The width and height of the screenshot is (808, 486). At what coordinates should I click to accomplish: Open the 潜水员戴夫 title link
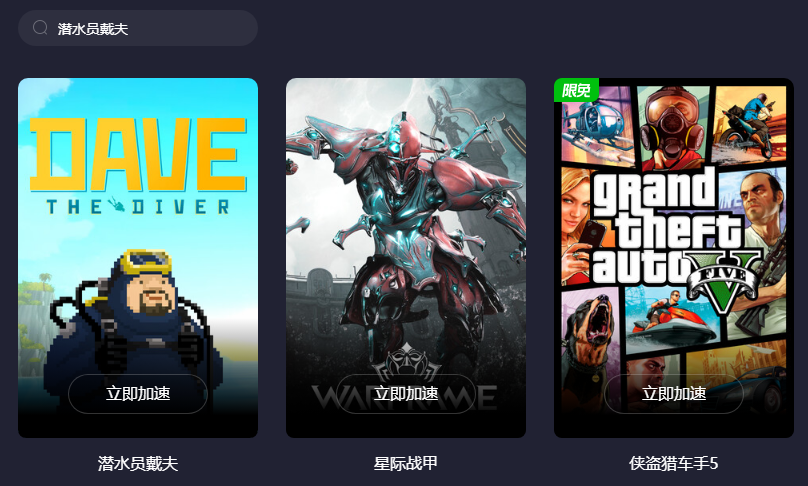point(138,463)
